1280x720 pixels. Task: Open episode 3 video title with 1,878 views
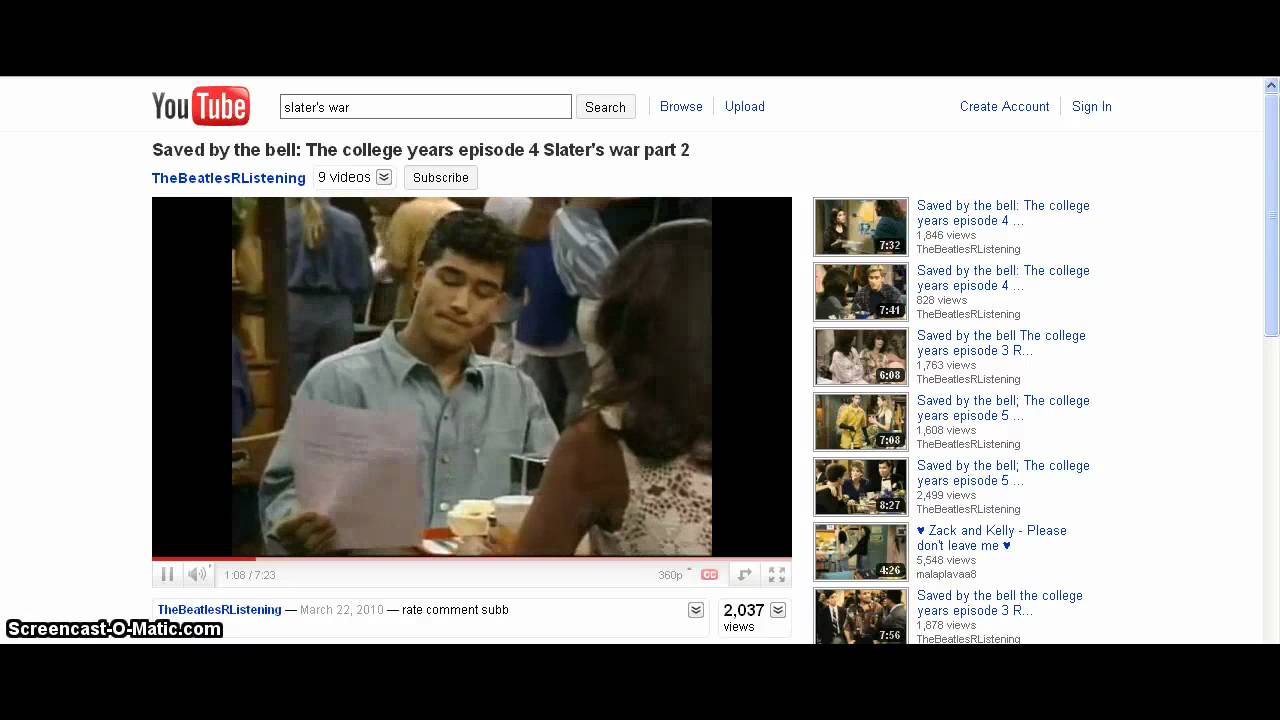click(x=1000, y=603)
